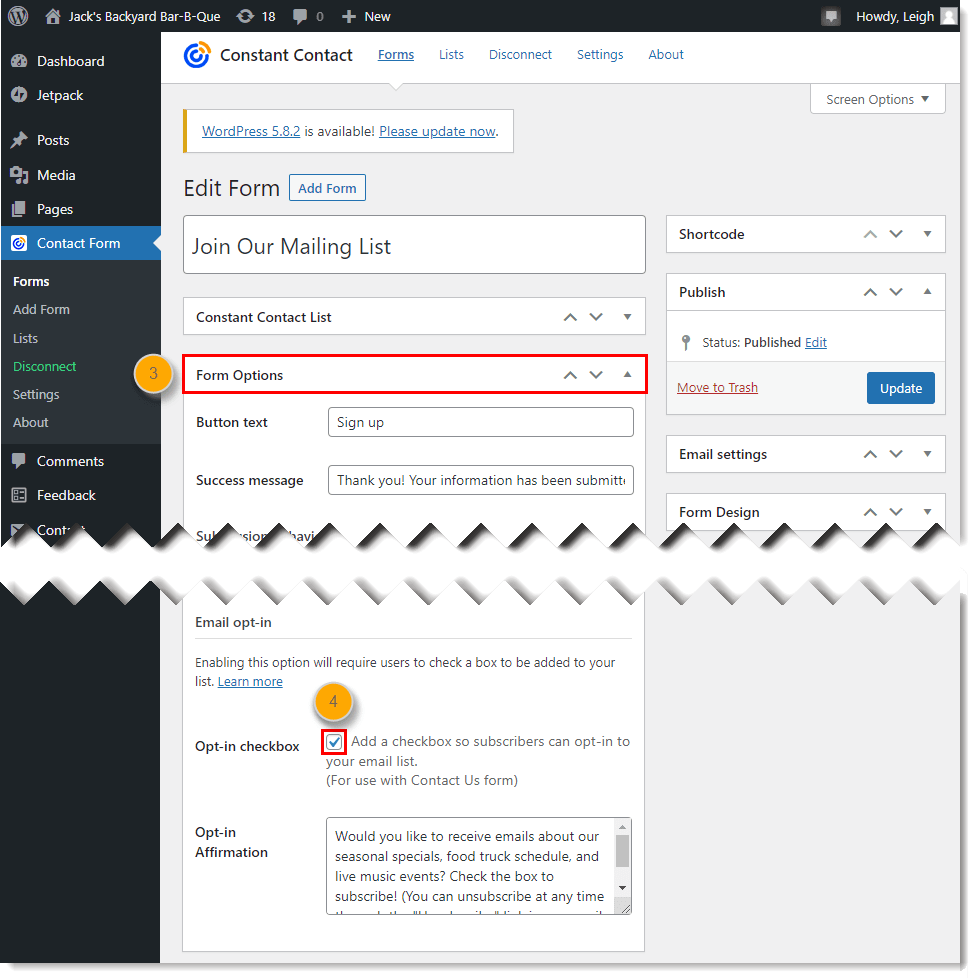Viewport: 975px width, 978px height.
Task: Click the Update button to save the form
Action: [x=900, y=388]
